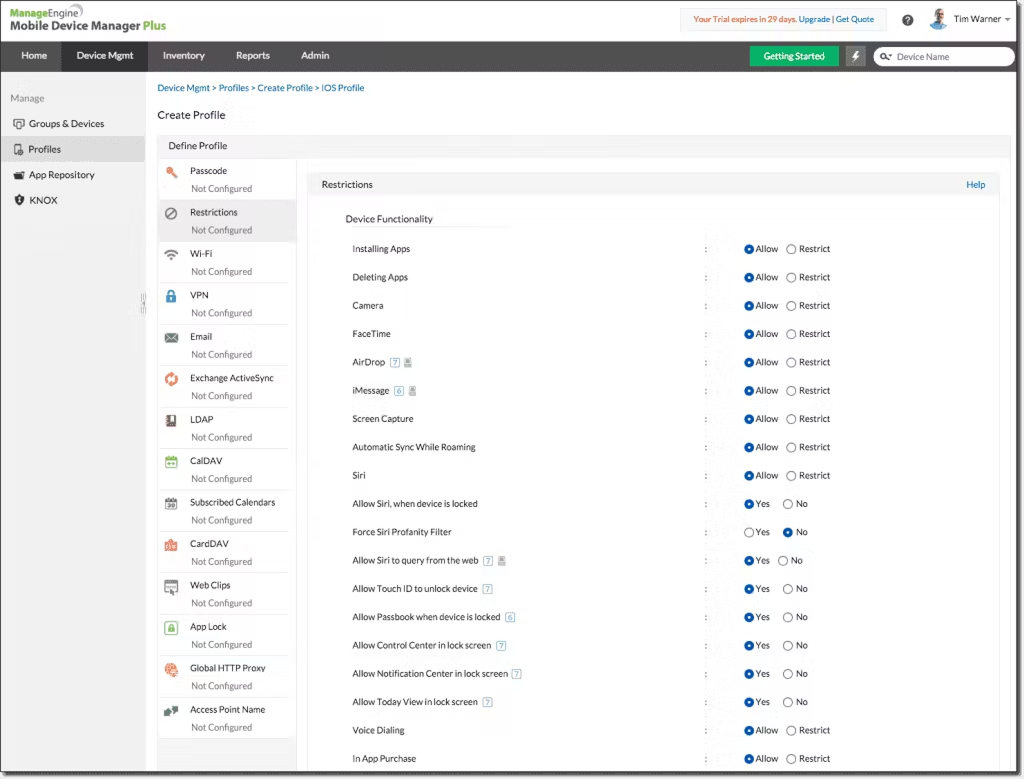This screenshot has height=779, width=1024.
Task: Select the CalDAV calendar icon
Action: (171, 462)
